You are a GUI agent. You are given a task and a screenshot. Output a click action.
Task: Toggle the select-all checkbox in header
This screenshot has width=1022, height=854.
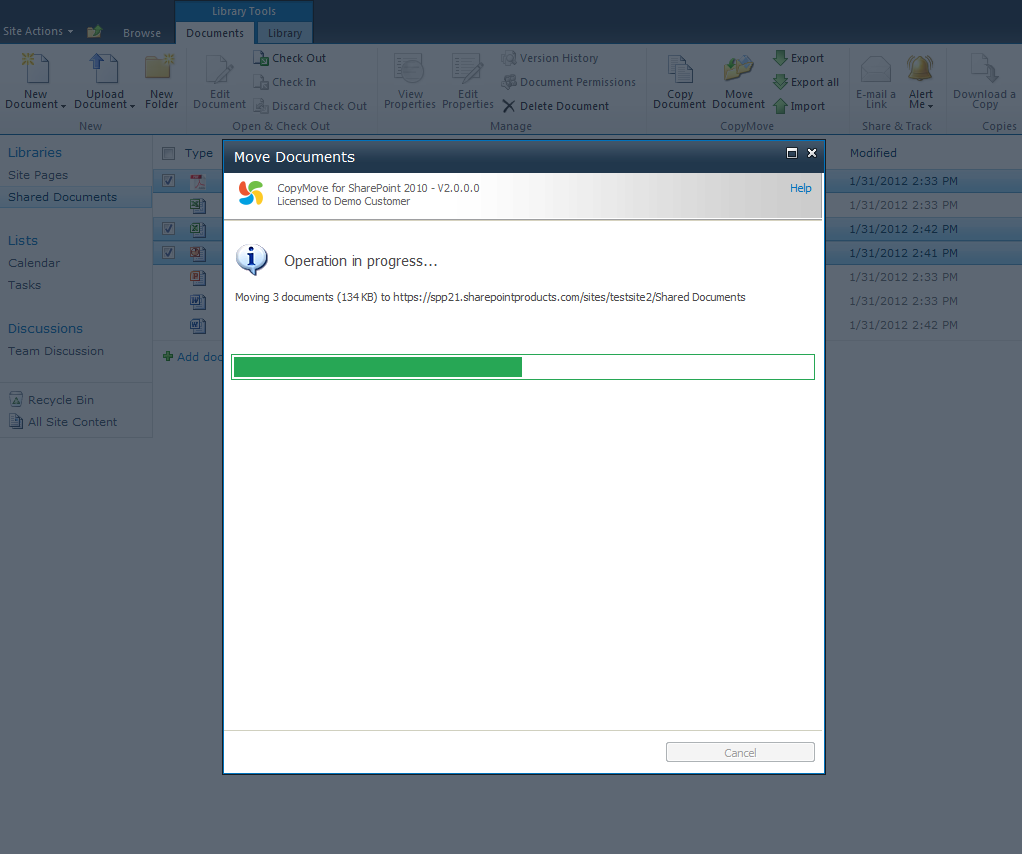coord(168,153)
